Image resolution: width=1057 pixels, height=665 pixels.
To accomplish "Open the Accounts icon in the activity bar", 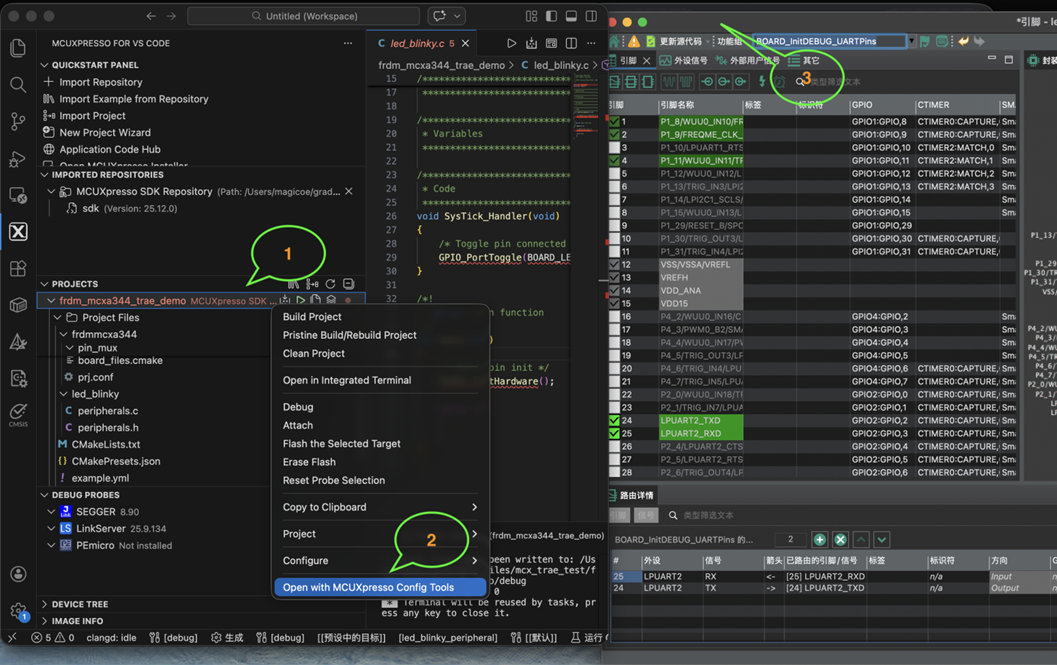I will [18, 574].
